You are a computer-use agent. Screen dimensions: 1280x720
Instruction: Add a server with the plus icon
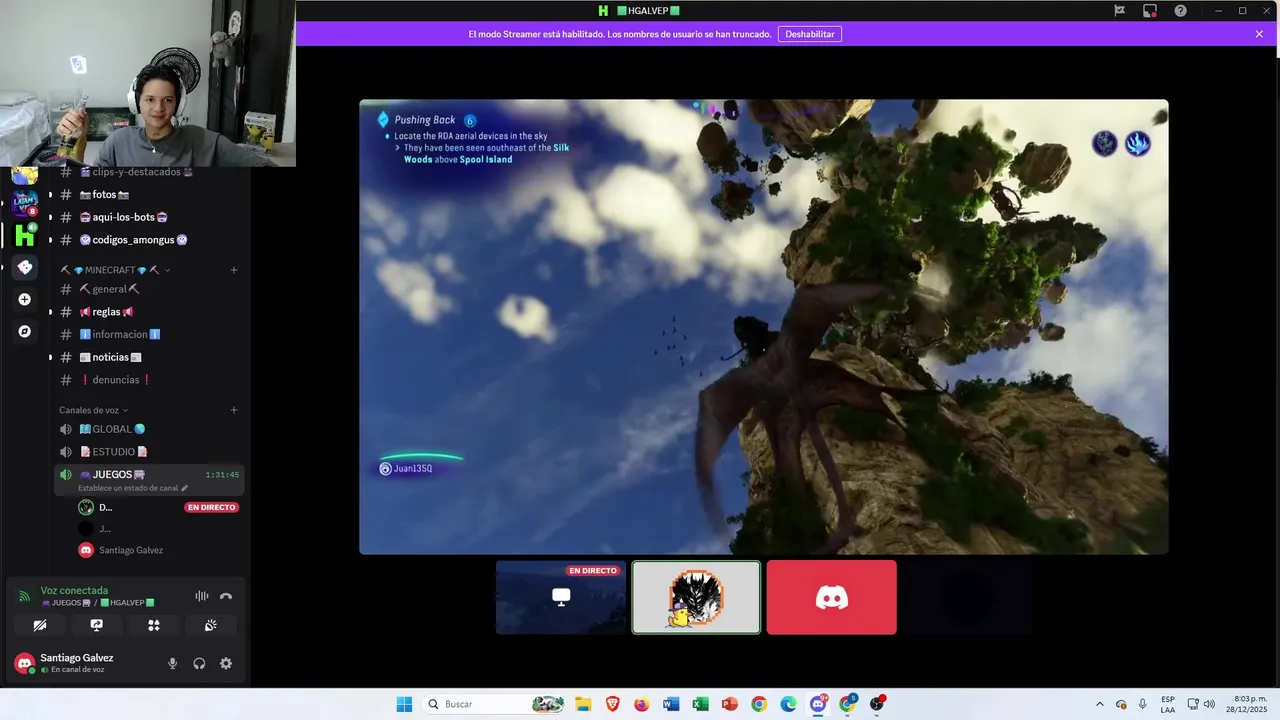click(x=25, y=299)
